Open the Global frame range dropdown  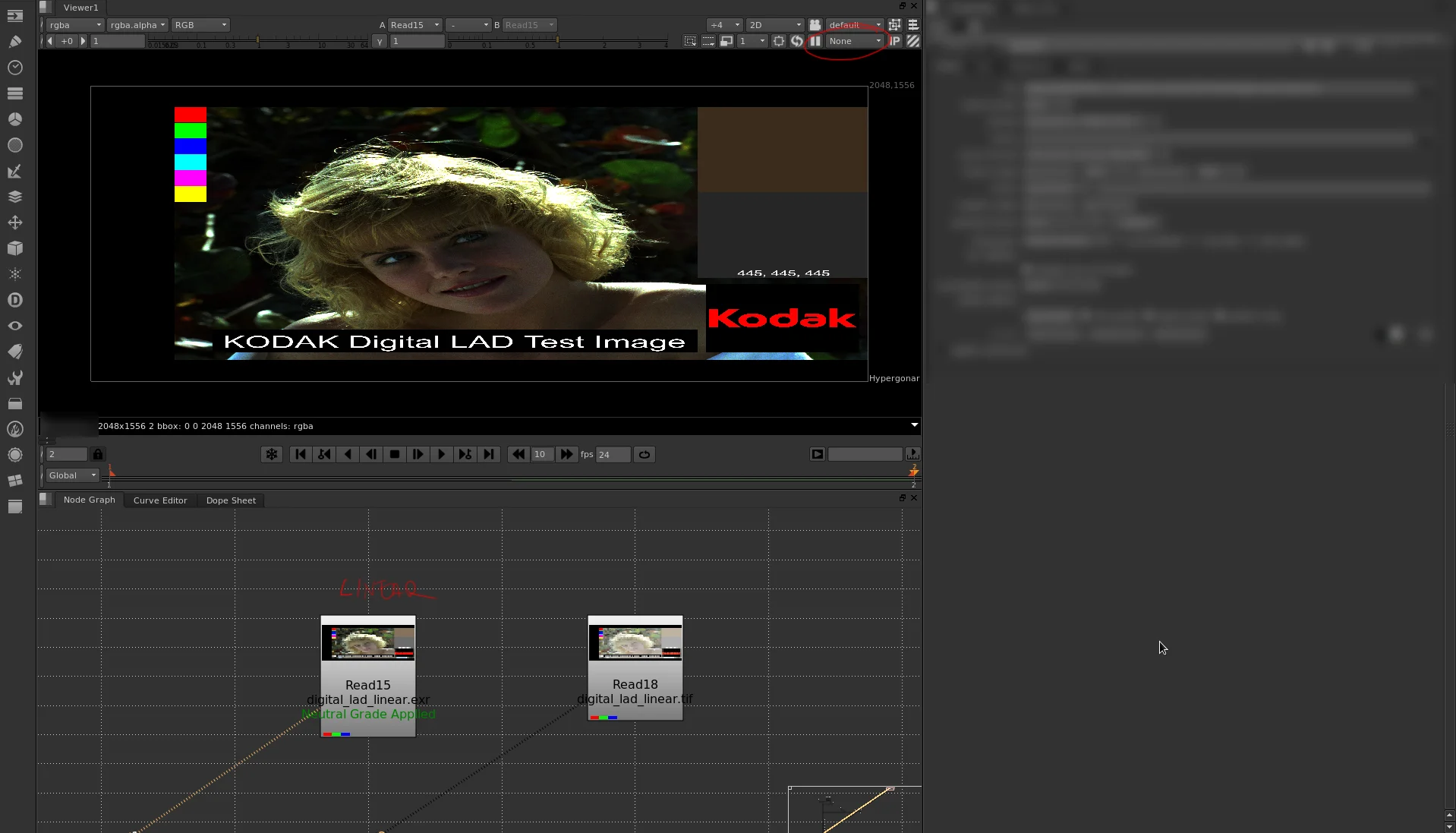72,475
